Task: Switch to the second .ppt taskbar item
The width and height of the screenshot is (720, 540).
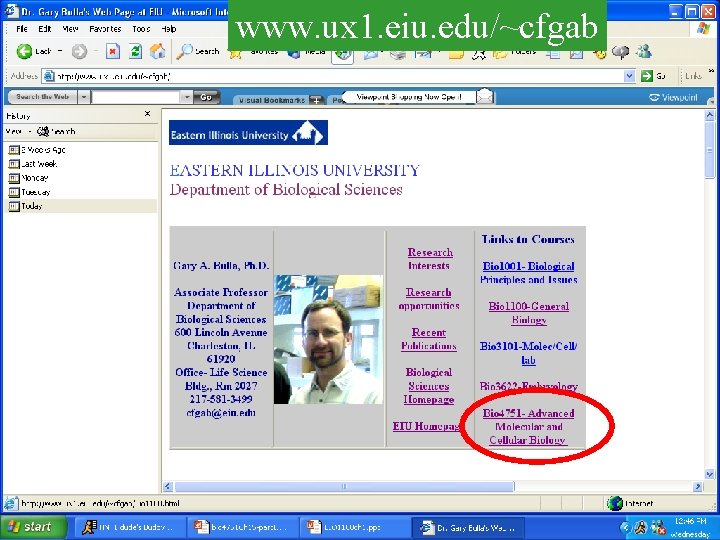Action: coord(354,527)
